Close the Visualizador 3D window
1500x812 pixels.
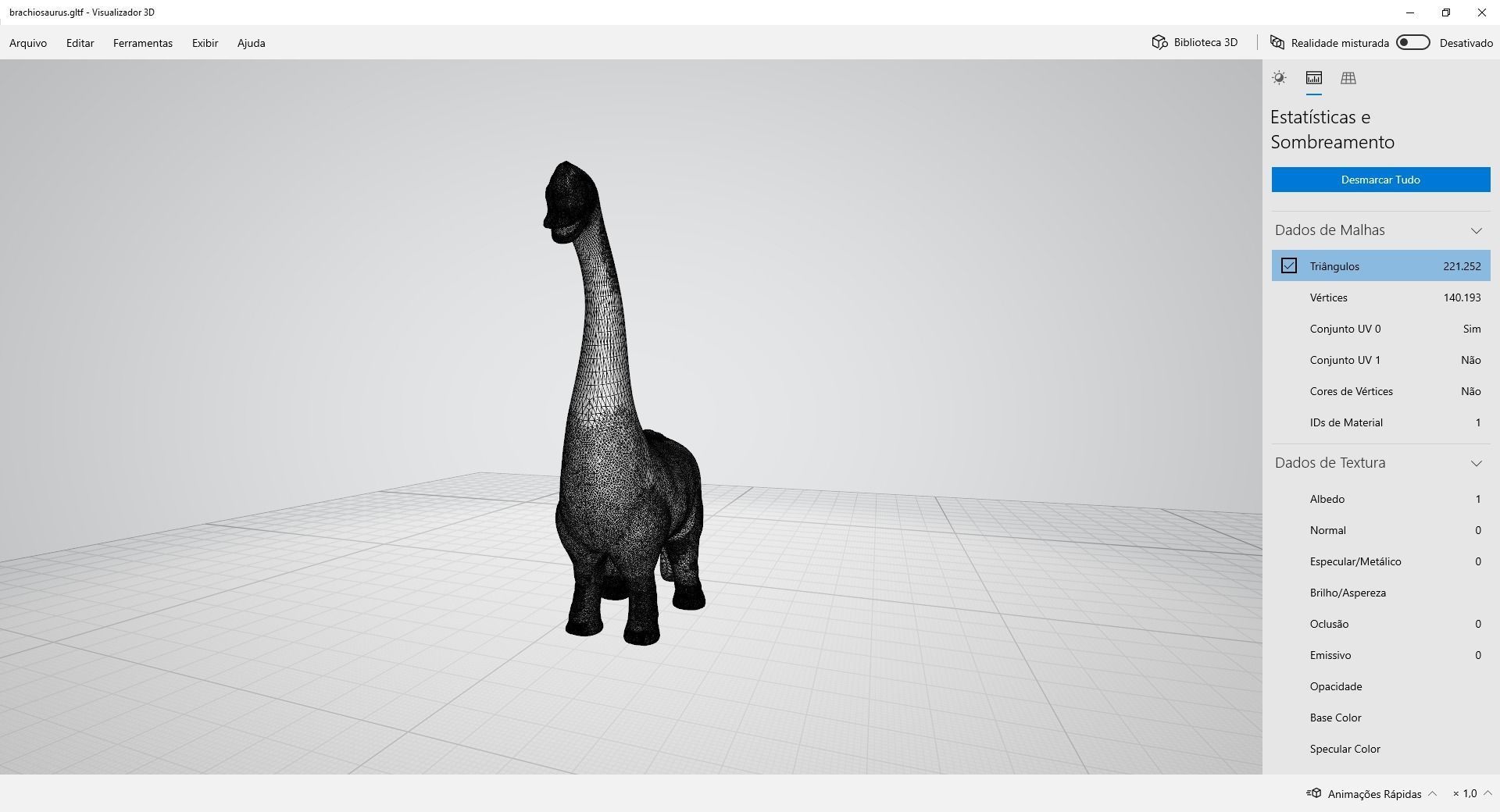pyautogui.click(x=1482, y=12)
